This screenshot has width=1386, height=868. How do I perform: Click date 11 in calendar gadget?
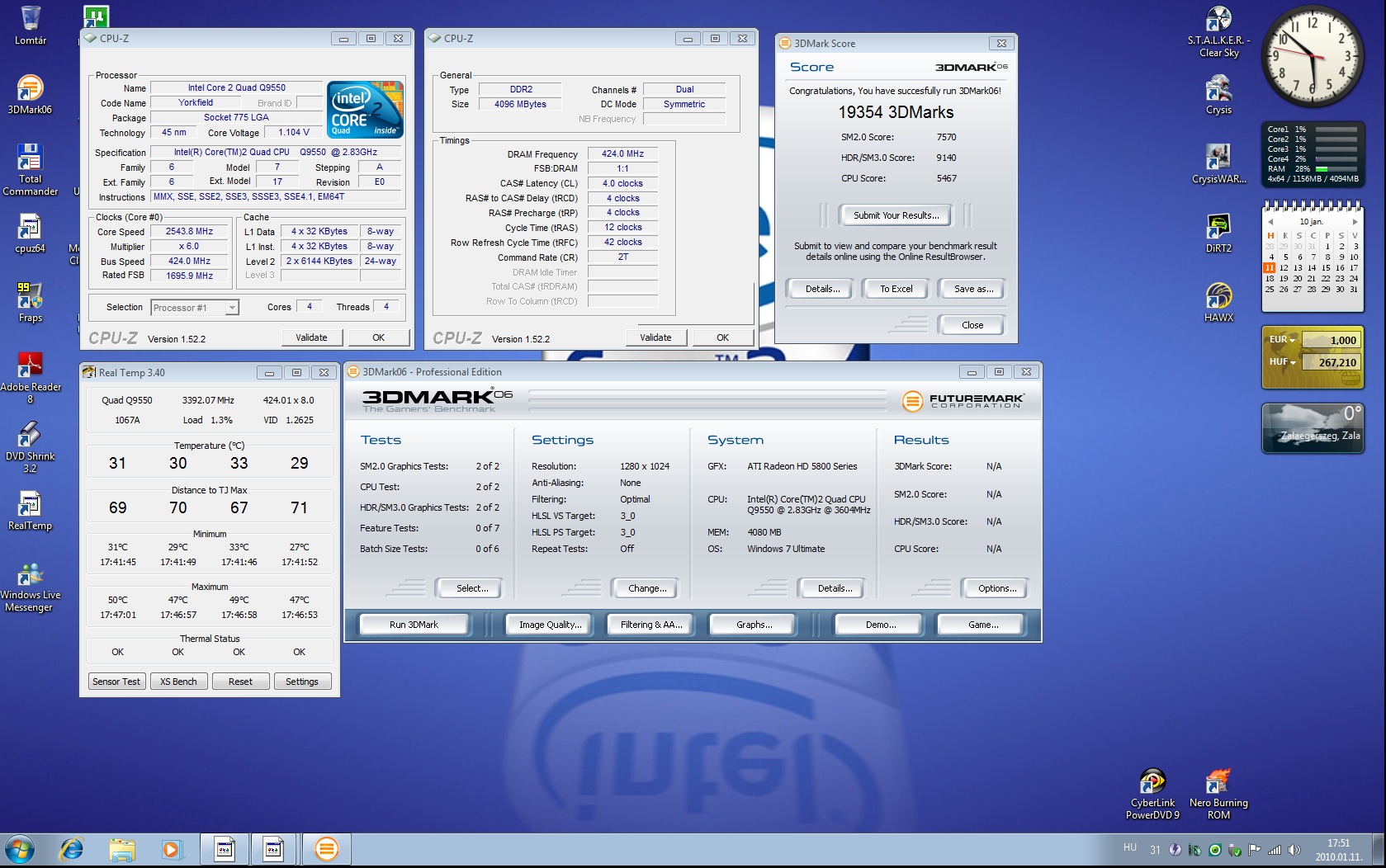(x=1270, y=267)
